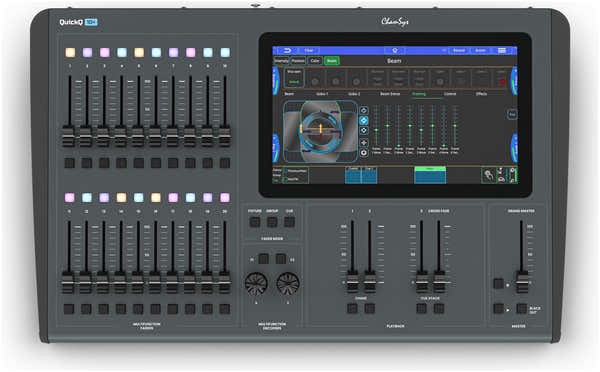Tap the Record button in the top bar
The image size is (600, 372).
point(459,51)
